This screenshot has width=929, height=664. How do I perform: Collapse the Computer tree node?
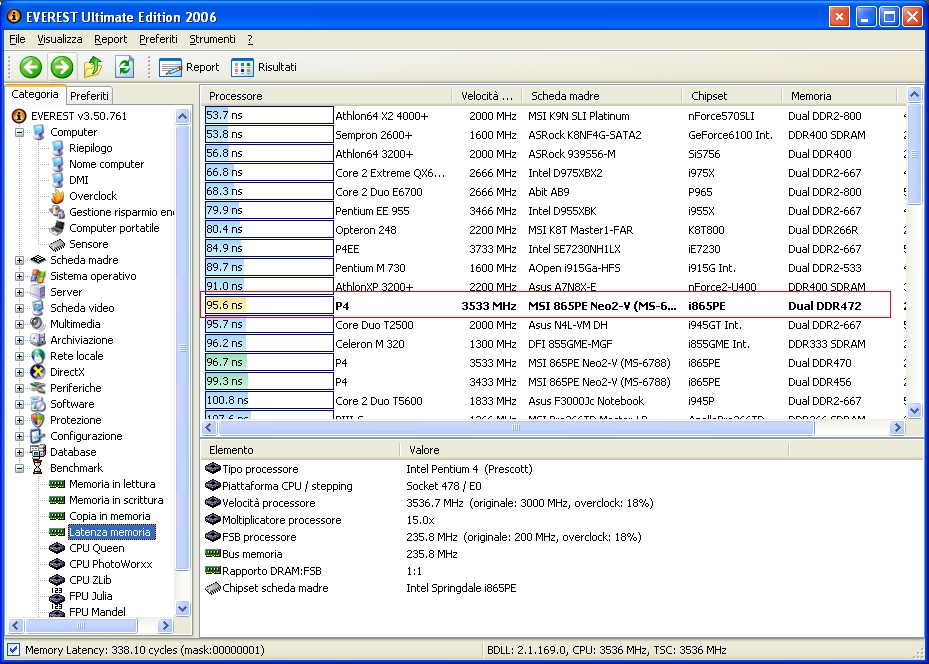click(20, 132)
